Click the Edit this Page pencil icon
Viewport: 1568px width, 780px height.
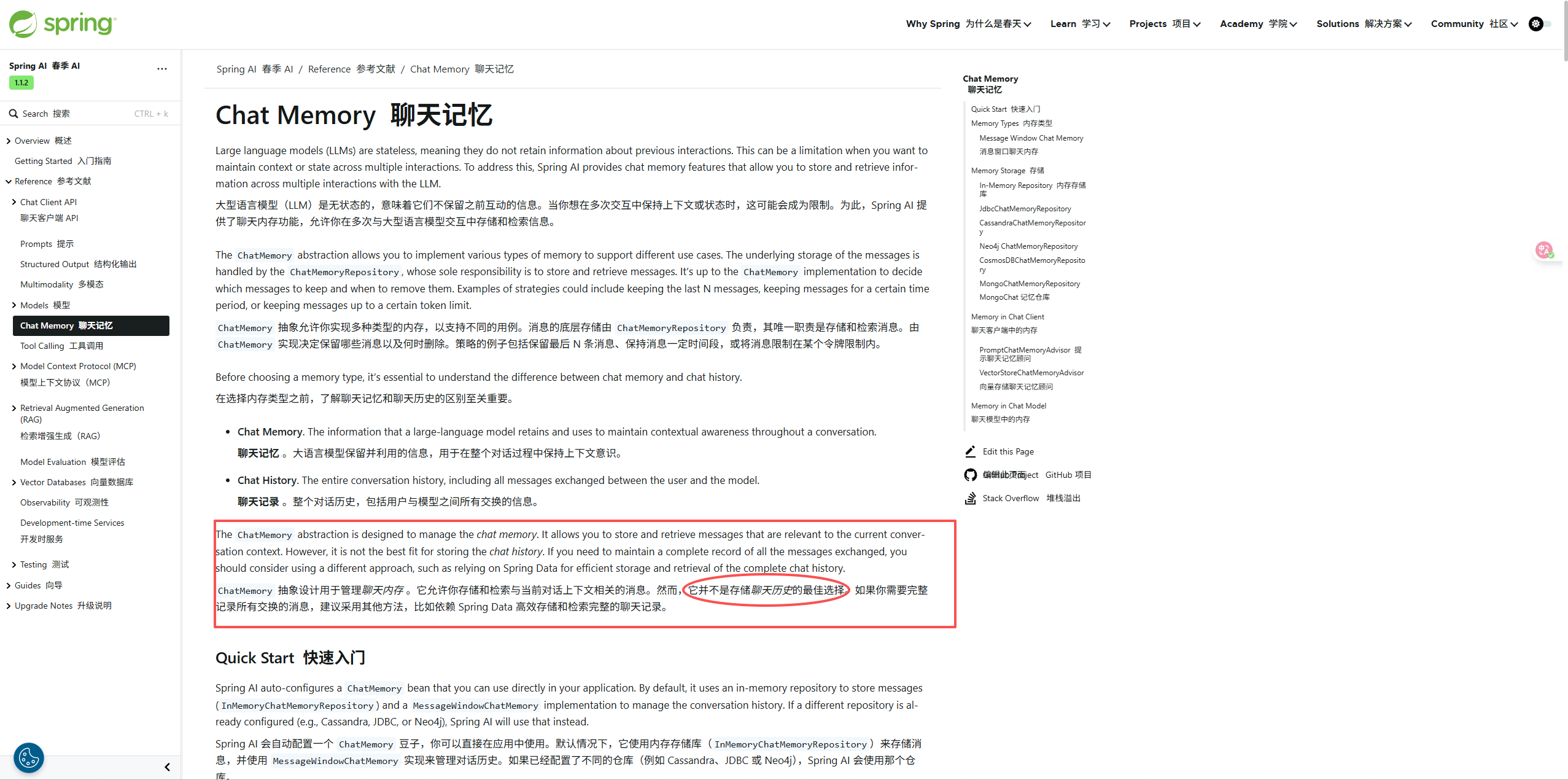970,451
